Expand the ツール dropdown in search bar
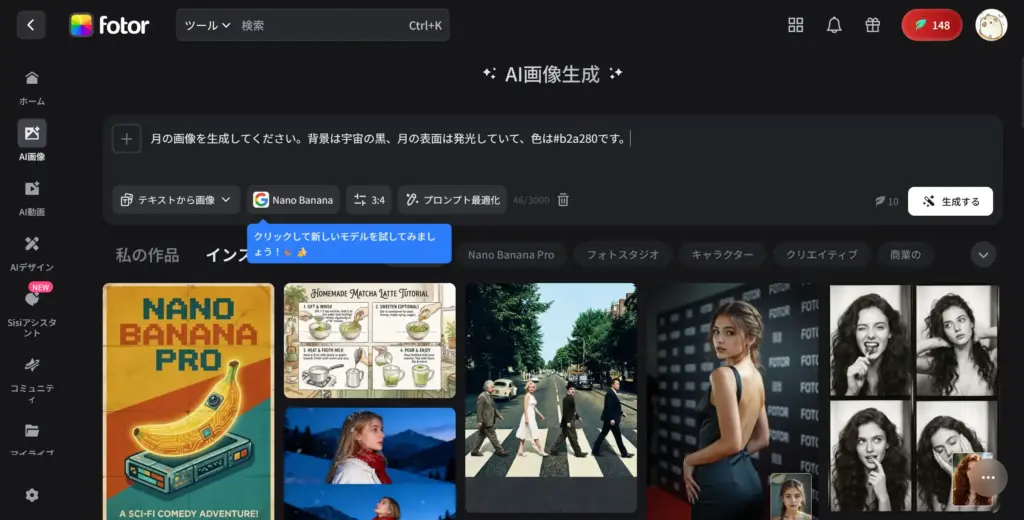Viewport: 1024px width, 520px height. click(207, 25)
